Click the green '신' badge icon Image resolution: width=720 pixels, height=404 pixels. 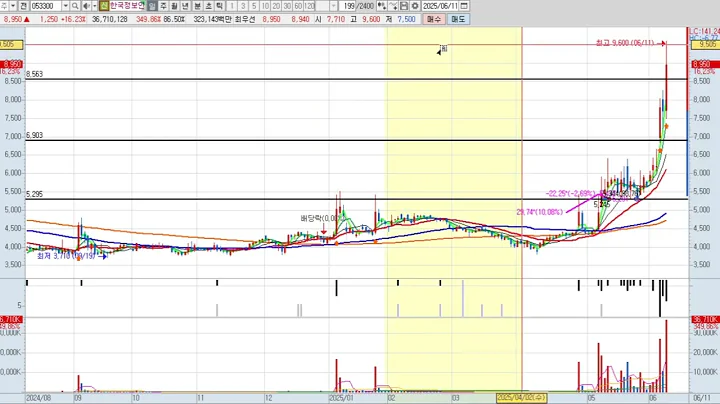(x=104, y=6)
